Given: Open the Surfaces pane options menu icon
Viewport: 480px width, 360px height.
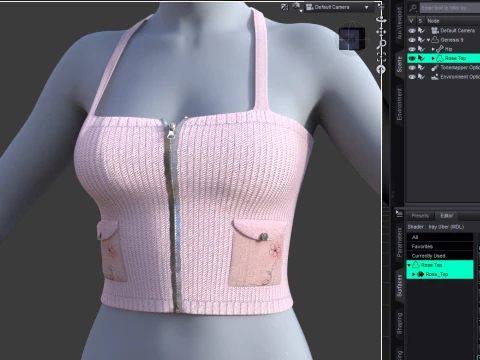Looking at the screenshot, I should click(x=399, y=214).
